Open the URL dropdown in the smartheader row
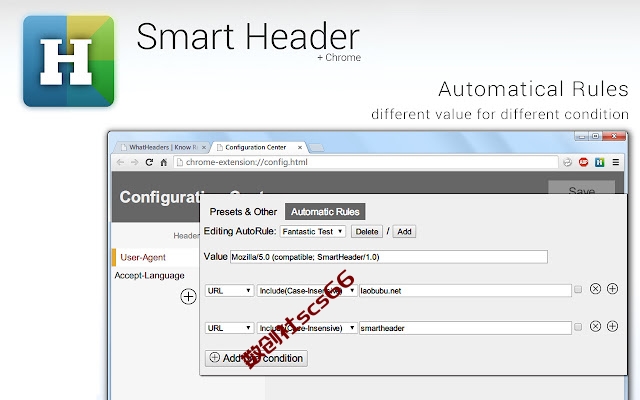 click(229, 328)
